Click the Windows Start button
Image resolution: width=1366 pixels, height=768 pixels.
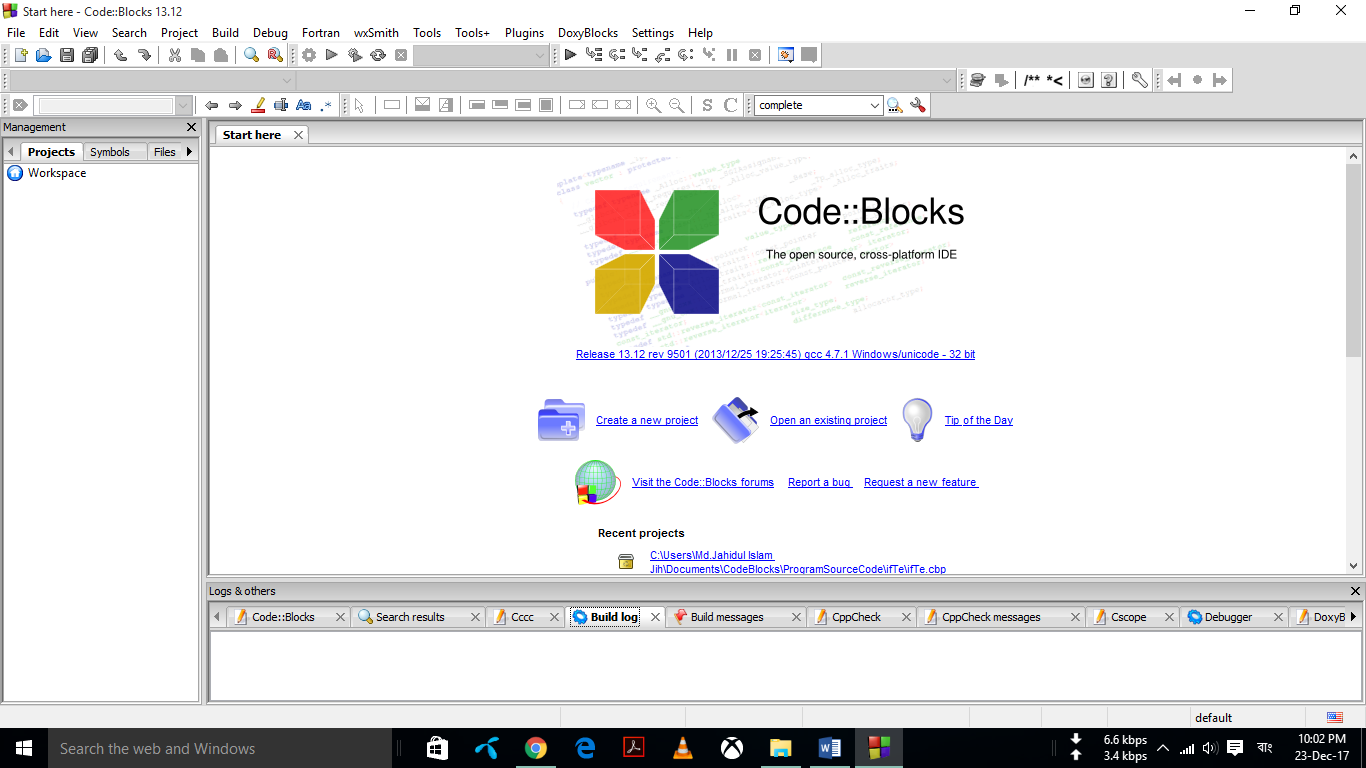pos(24,748)
